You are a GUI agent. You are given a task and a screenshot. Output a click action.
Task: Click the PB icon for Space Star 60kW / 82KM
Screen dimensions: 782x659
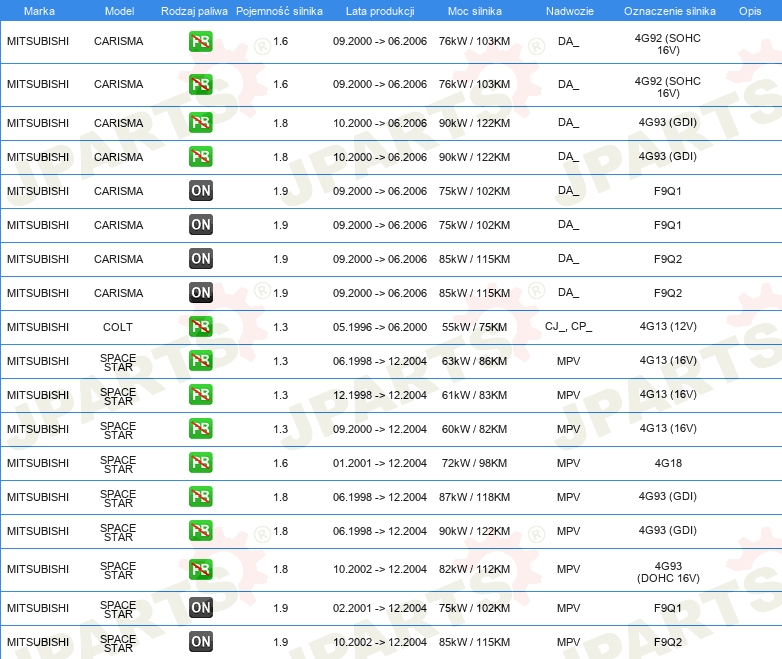click(x=201, y=429)
